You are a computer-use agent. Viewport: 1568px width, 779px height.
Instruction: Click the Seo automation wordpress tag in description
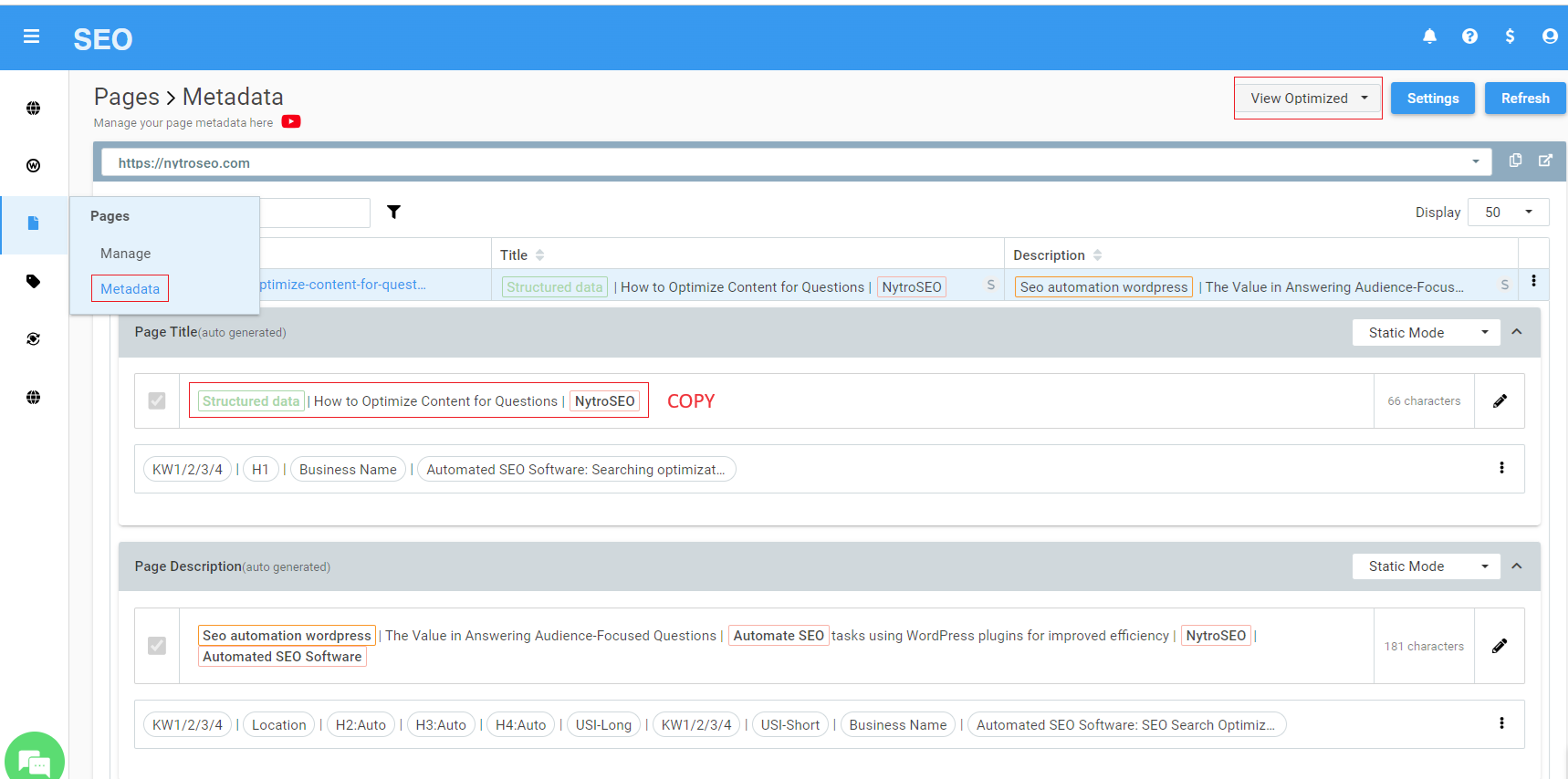287,636
